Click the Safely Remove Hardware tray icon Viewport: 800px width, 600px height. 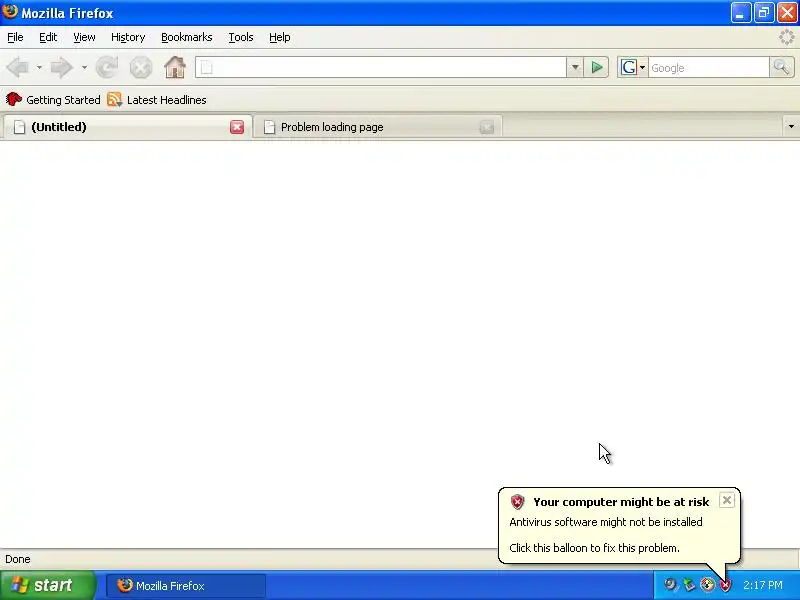(x=689, y=585)
